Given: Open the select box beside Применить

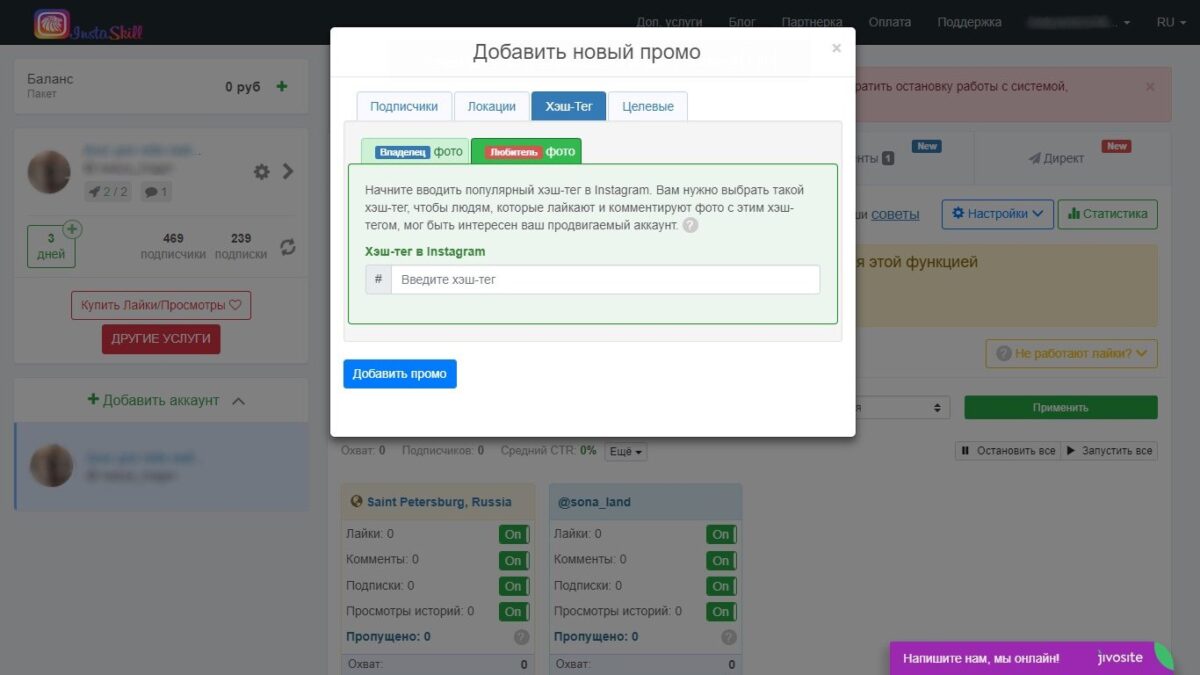Looking at the screenshot, I should [900, 407].
